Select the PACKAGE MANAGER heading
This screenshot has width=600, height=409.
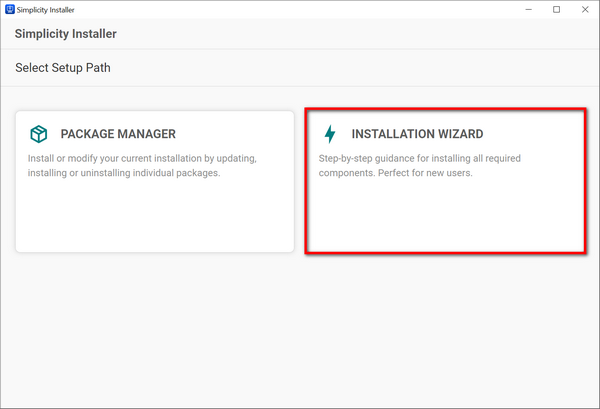click(118, 134)
